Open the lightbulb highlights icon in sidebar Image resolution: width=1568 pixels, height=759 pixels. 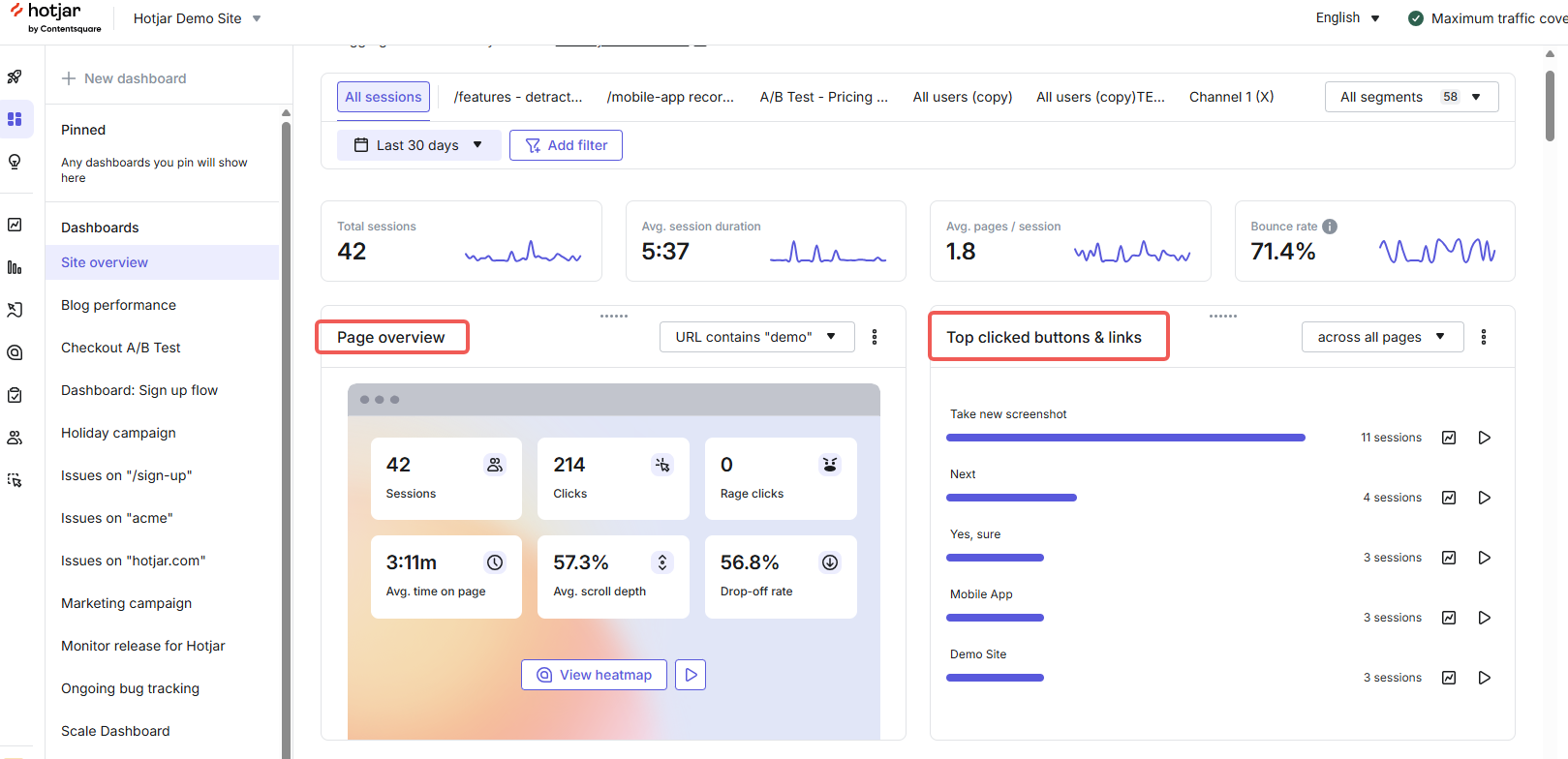pos(15,162)
